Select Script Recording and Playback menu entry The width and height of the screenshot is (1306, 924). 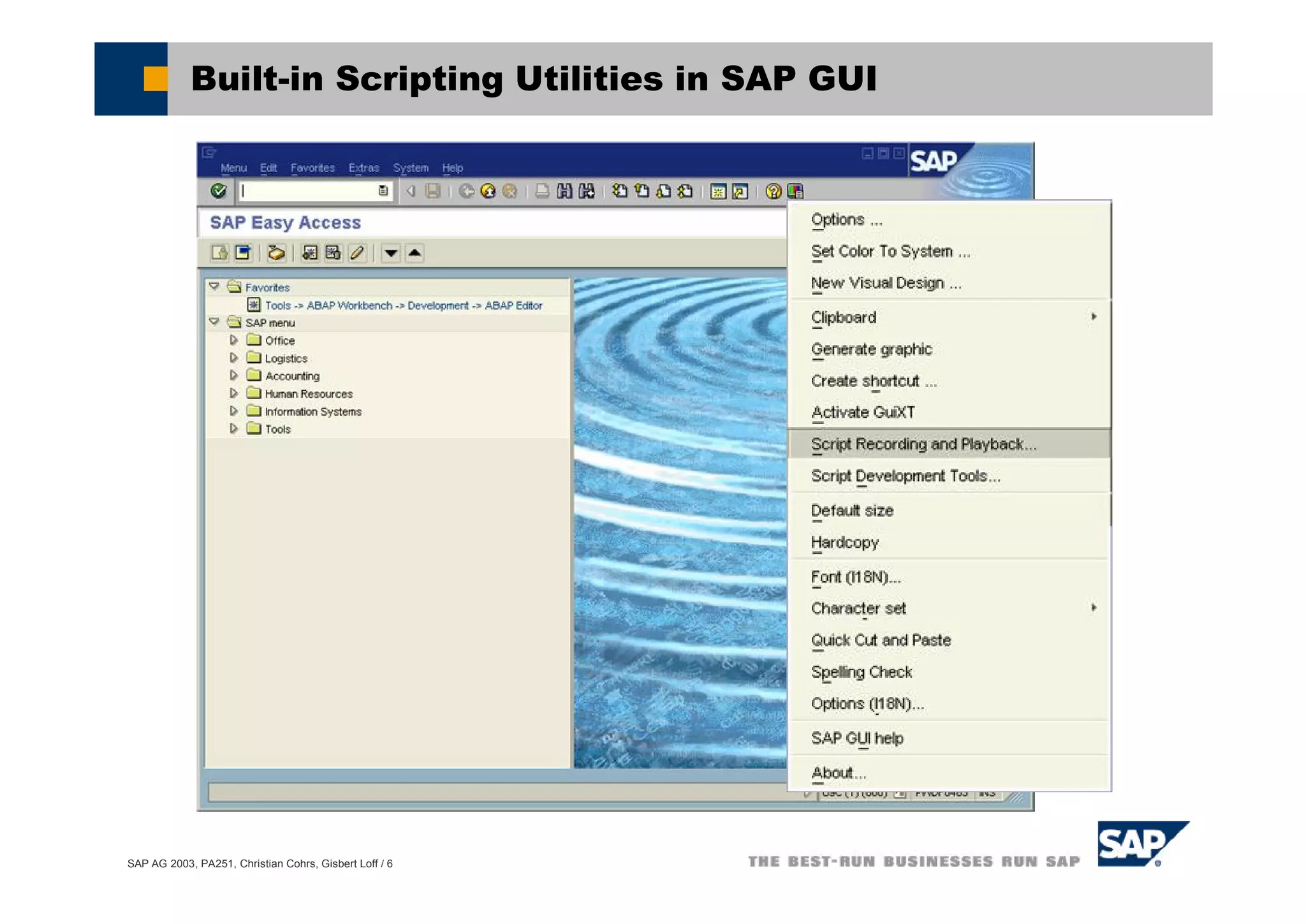(x=950, y=444)
